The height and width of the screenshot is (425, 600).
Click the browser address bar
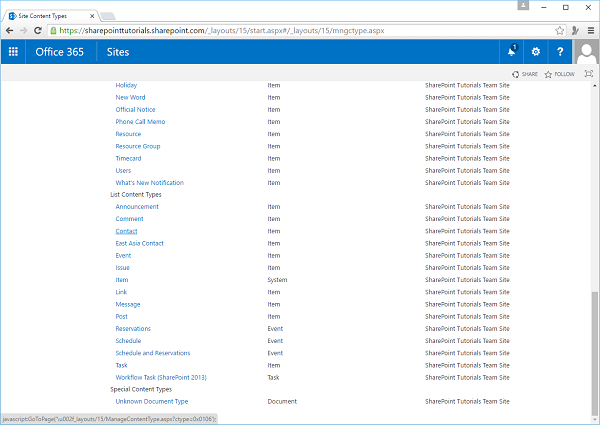tap(300, 31)
